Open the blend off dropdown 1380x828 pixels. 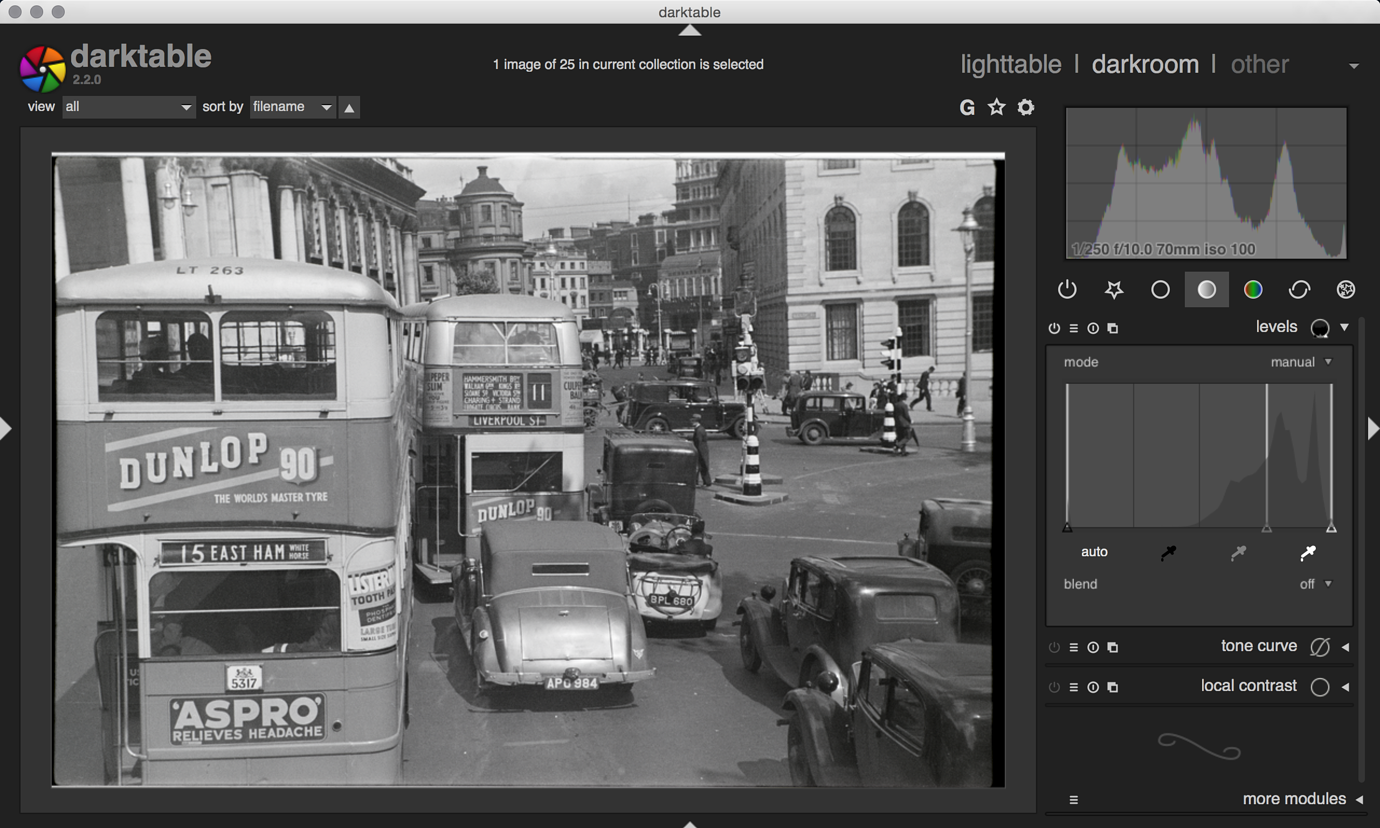(1315, 584)
